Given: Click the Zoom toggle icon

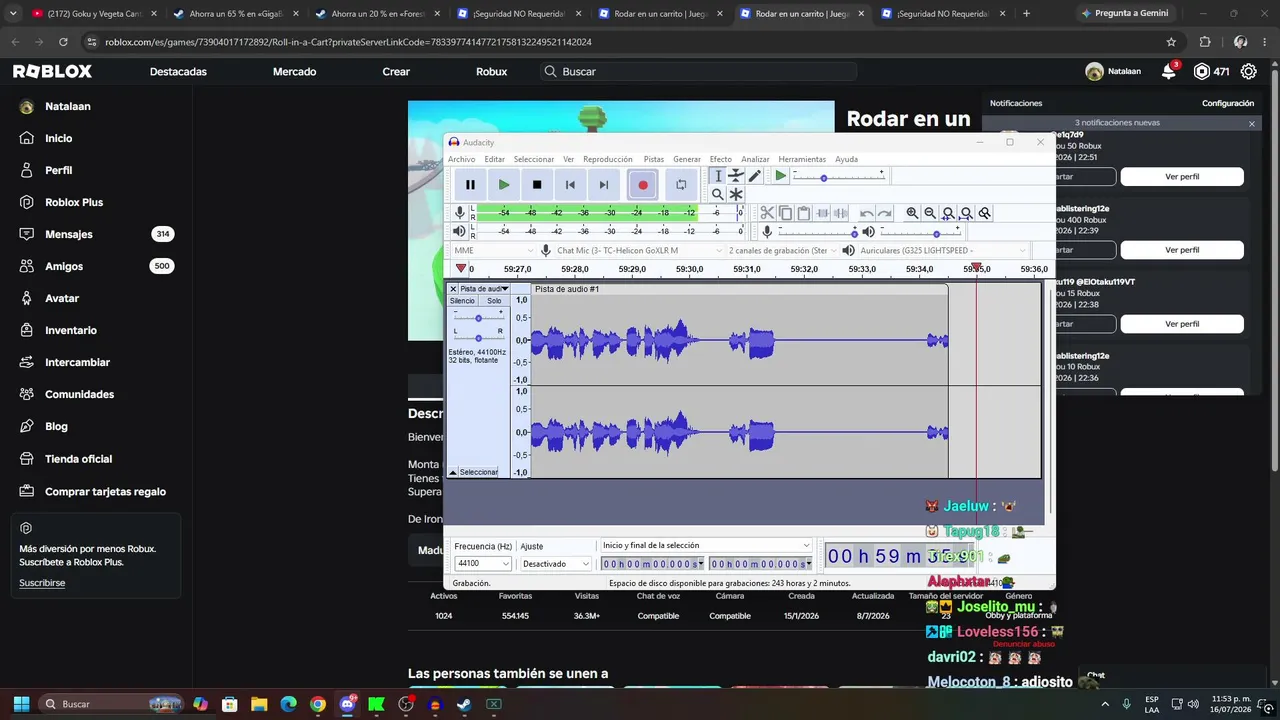Looking at the screenshot, I should pos(984,213).
